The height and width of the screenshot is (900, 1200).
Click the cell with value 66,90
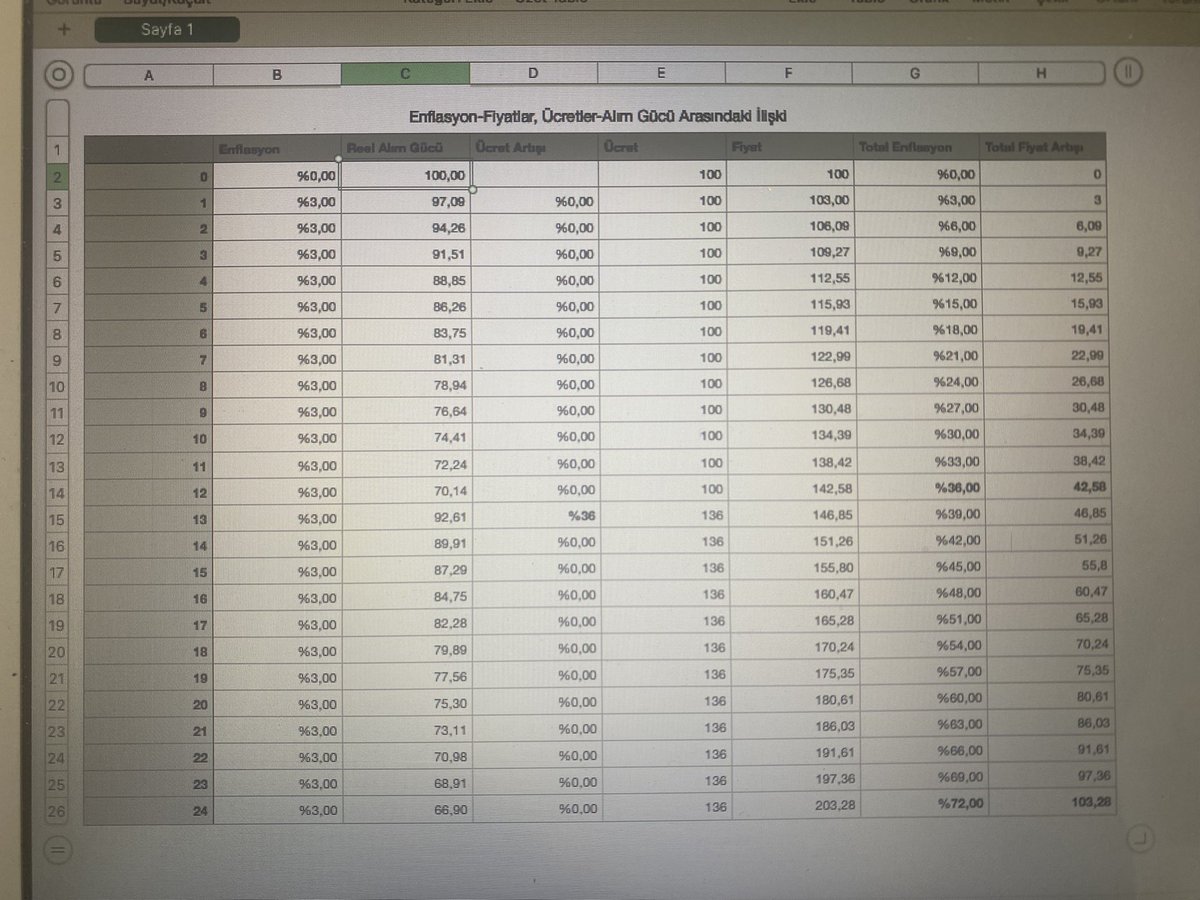407,809
